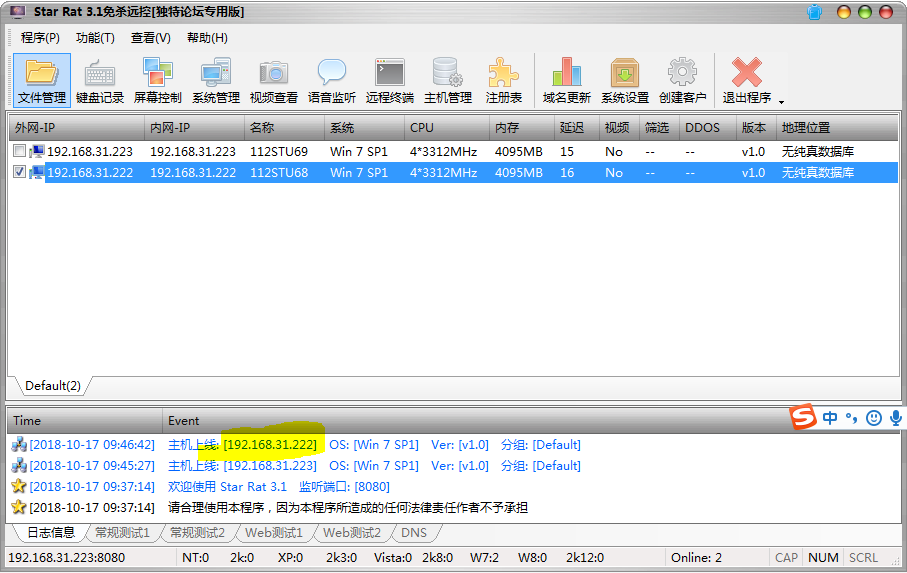Check the box for host 192.168.31.223
This screenshot has height=573, width=907.
[x=19, y=151]
